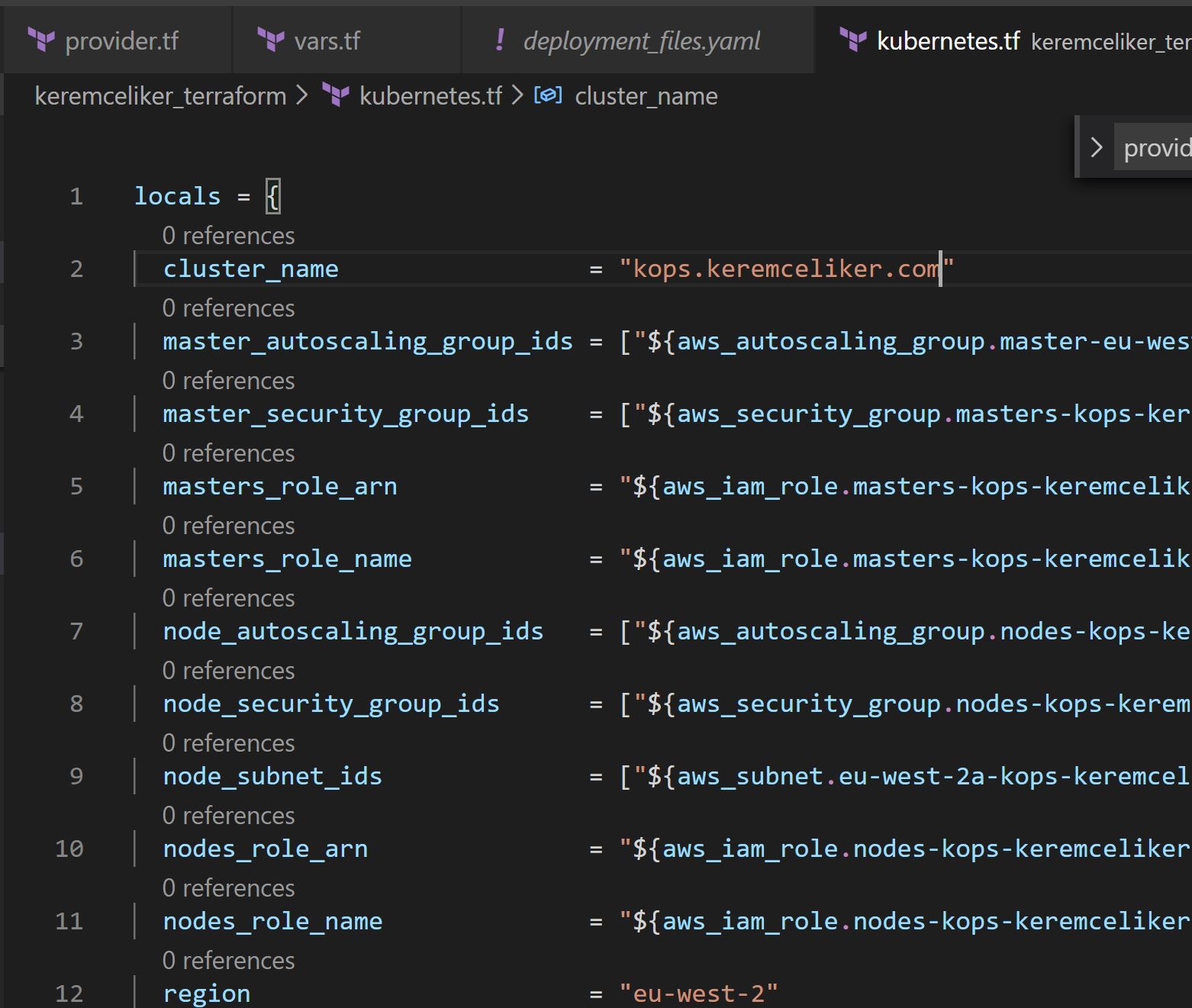Click node_subnet_ids key on line 9
The height and width of the screenshot is (1008, 1192).
272,776
